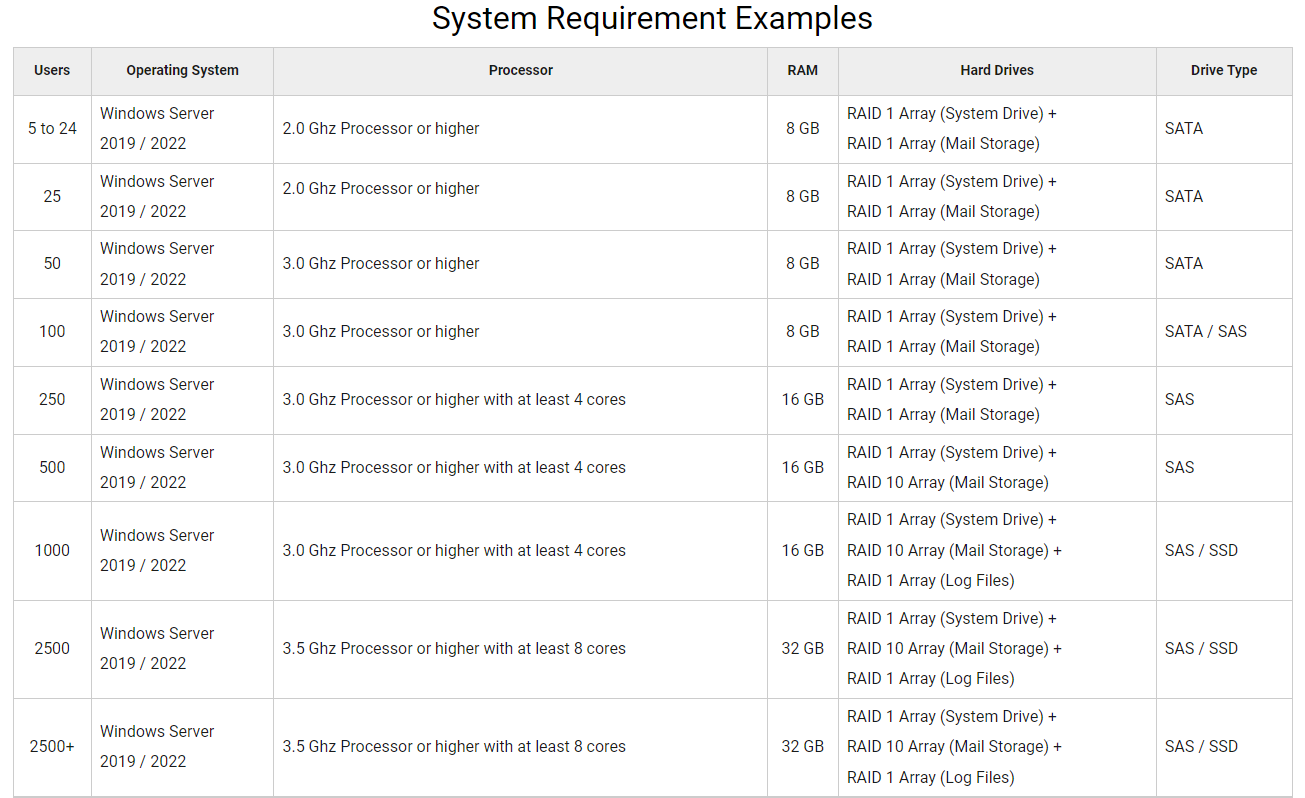1305x798 pixels.
Task: Click "2.0 Ghz Processor or higher" in the 5 to 24 row
Action: 381,129
